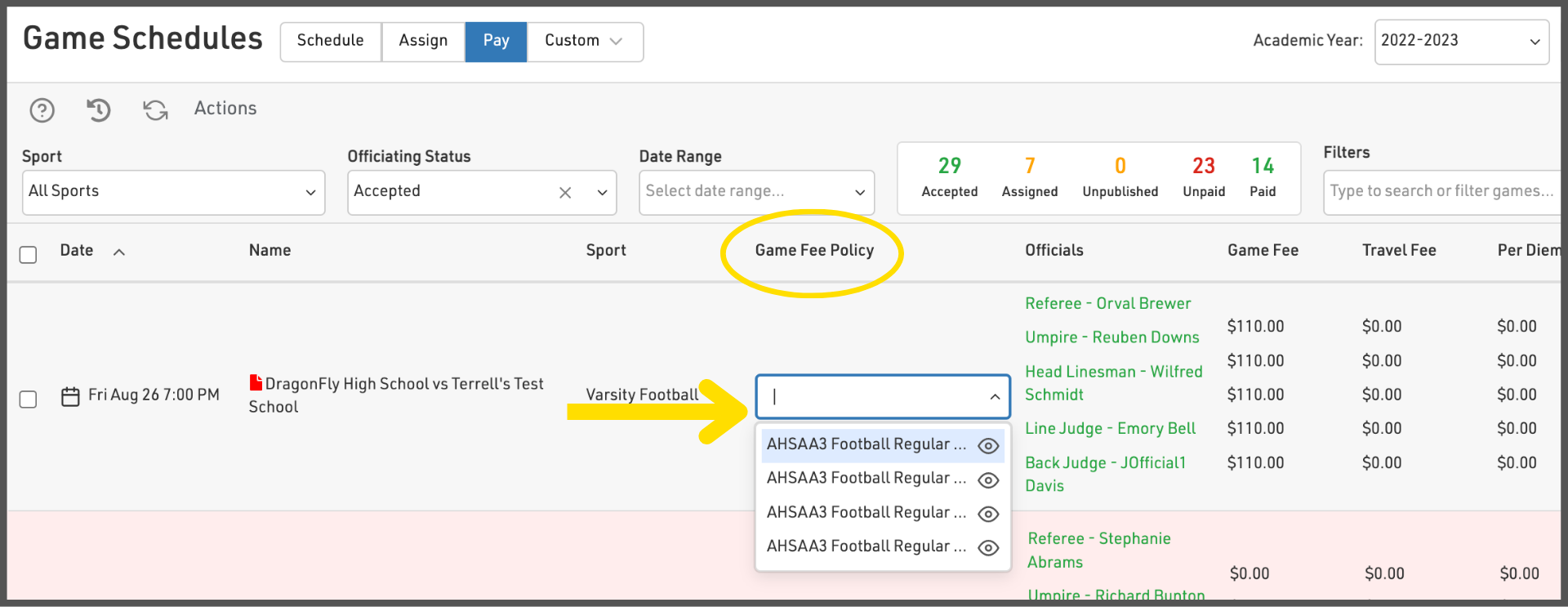Click the Filters search input field

coord(1441,191)
